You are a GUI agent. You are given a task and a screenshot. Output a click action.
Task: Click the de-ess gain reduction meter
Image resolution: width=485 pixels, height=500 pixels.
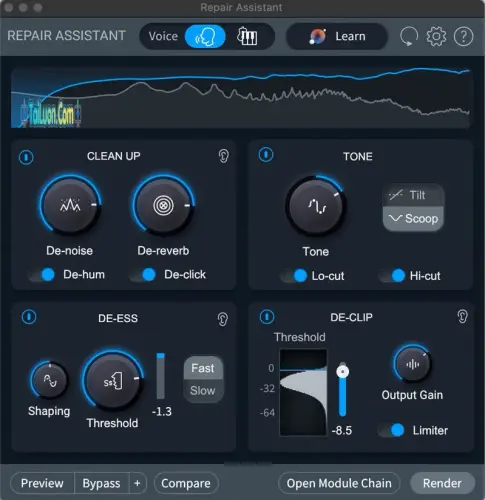click(x=161, y=376)
